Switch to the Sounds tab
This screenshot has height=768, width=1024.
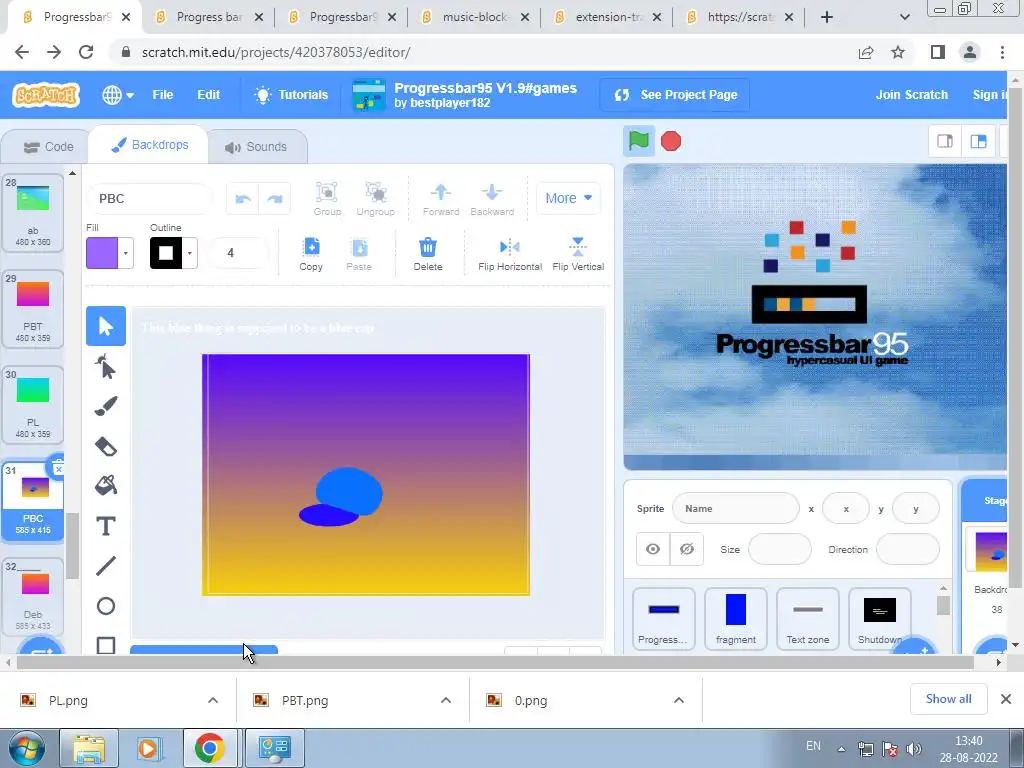[256, 147]
